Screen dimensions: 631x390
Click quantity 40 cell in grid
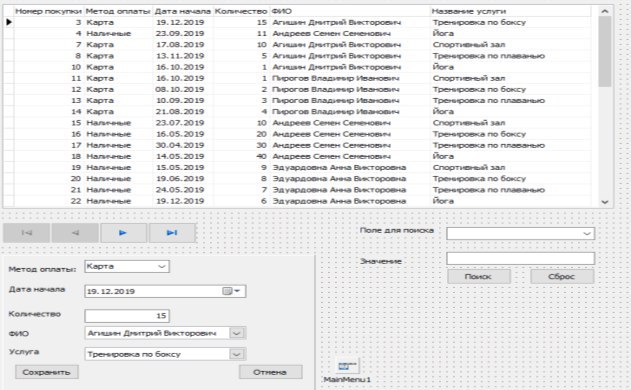tap(262, 156)
